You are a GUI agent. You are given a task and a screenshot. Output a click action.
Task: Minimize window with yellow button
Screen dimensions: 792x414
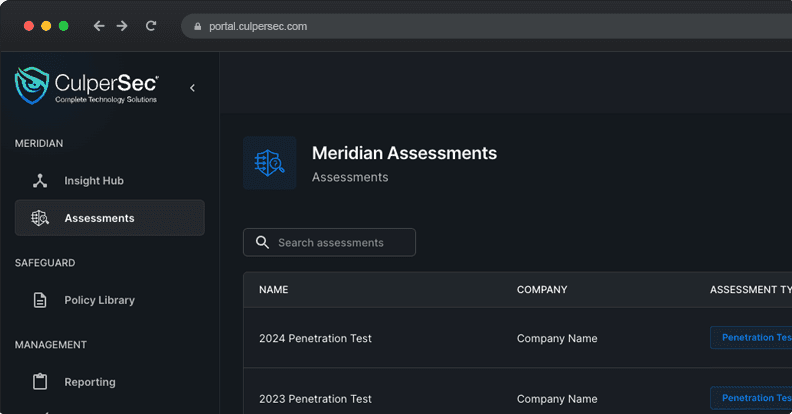pos(46,26)
